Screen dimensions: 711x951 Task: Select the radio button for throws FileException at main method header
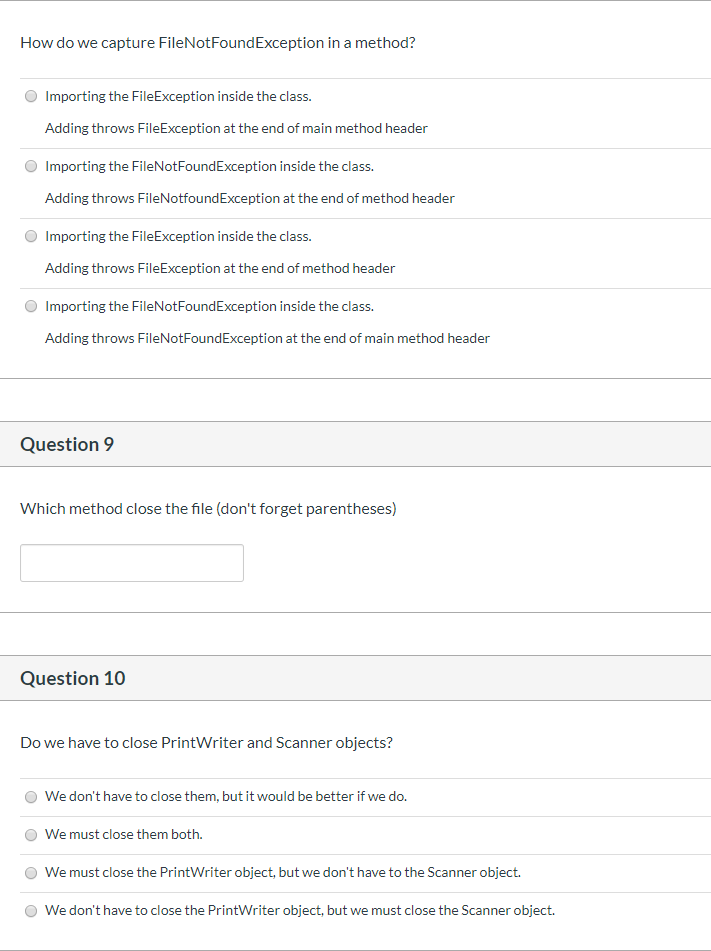tap(31, 96)
